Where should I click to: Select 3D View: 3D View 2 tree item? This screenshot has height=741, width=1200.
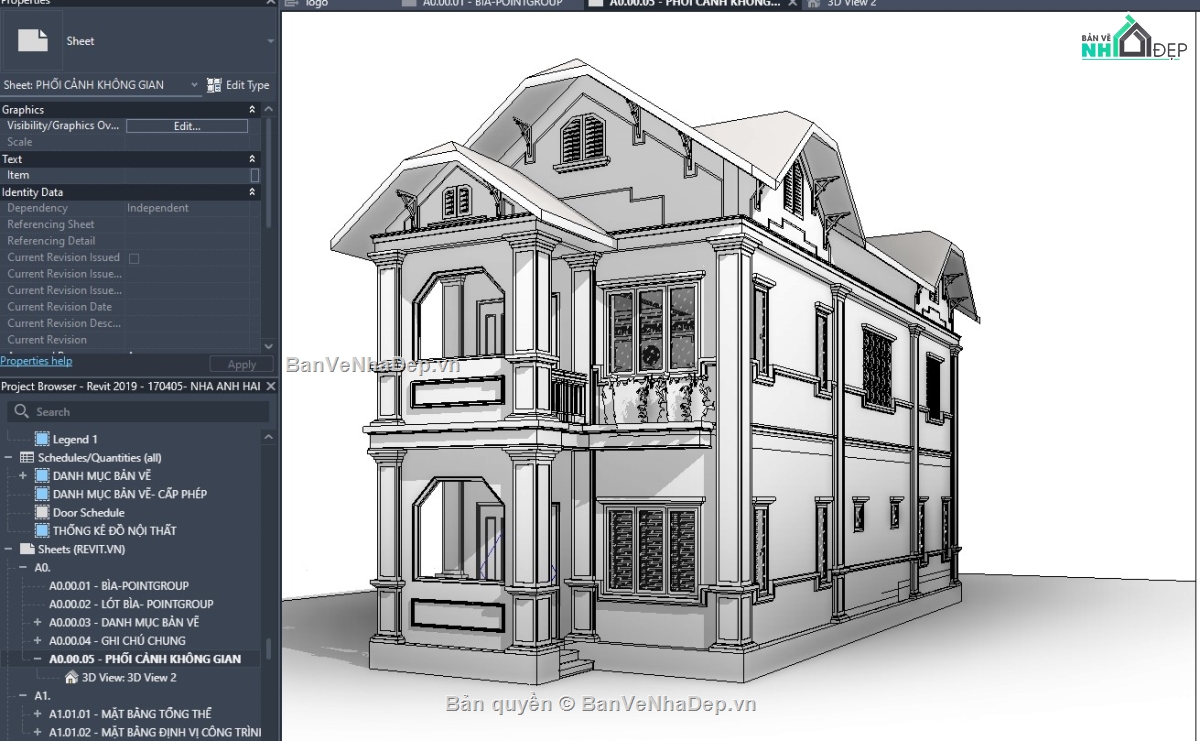pos(129,677)
